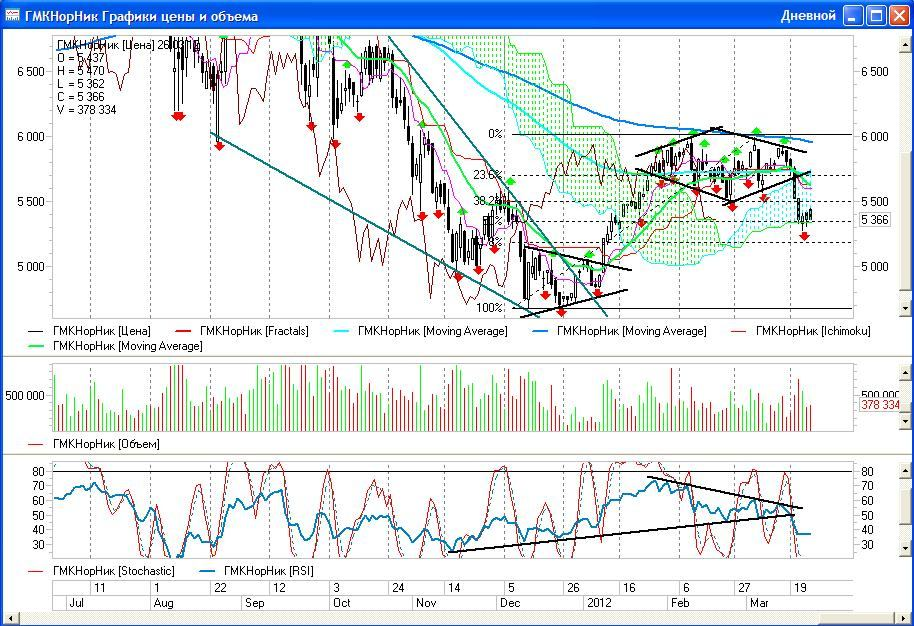Click the 500 000 label on left volume axis

point(24,396)
